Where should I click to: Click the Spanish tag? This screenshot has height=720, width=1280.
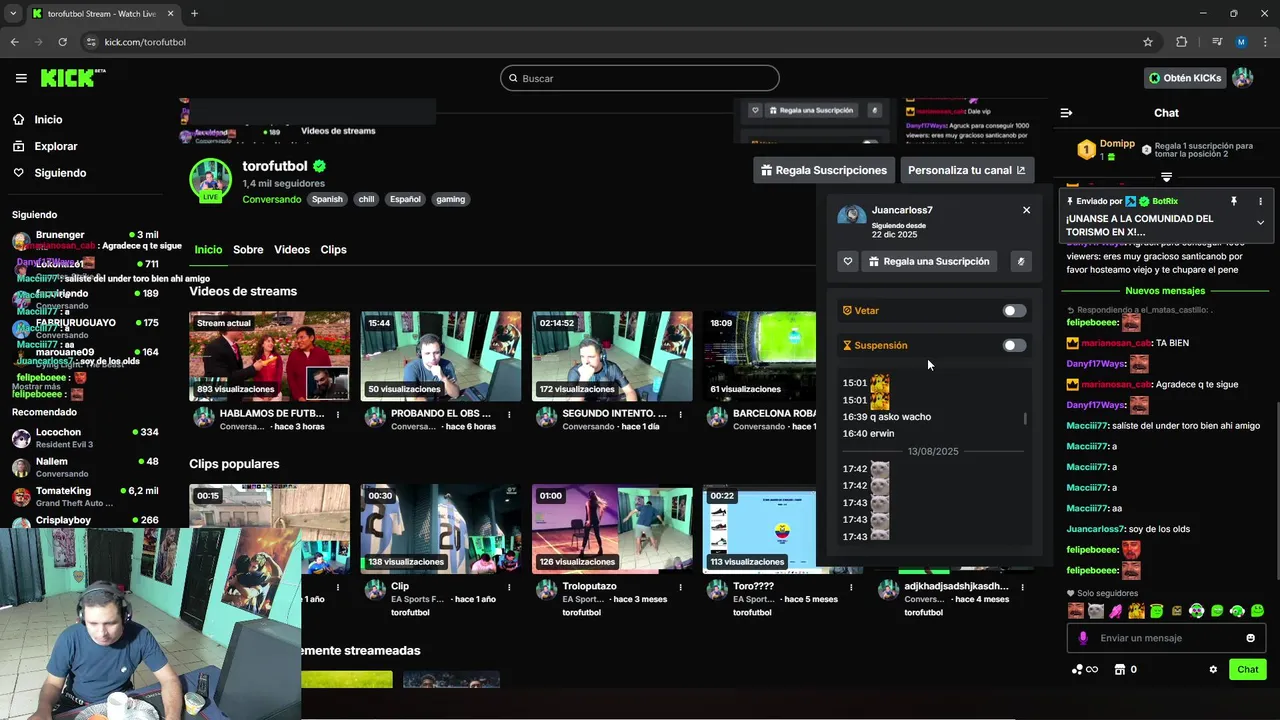coord(327,199)
